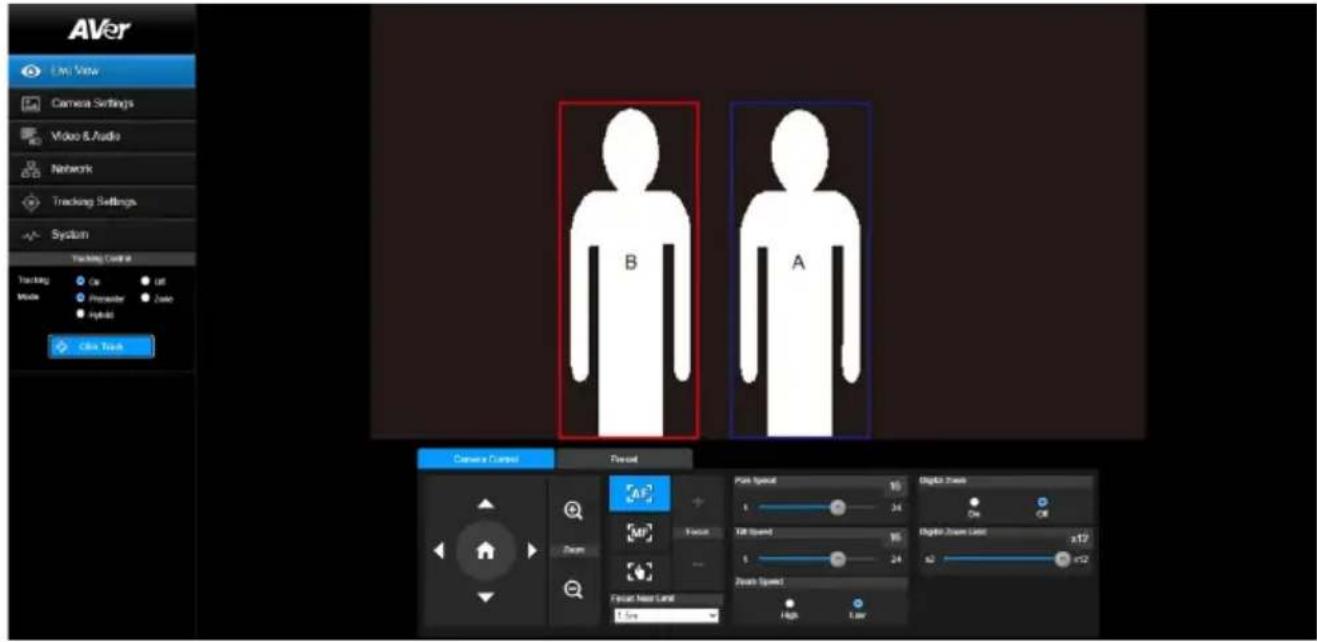Screen dimensions: 1317x642
Task: Tilt camera down with the down arrow
Action: coord(485,596)
